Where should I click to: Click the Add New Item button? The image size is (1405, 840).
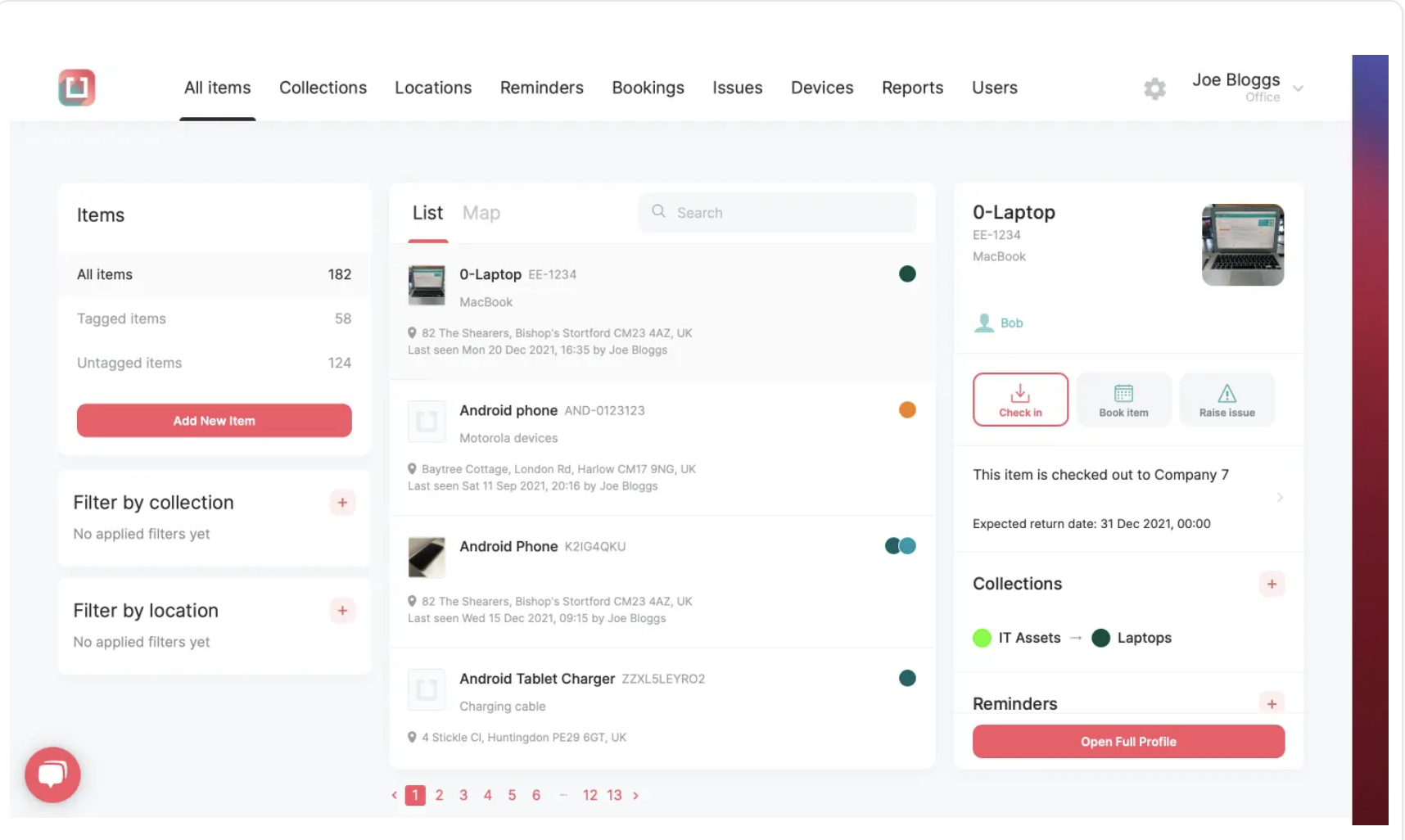214,421
